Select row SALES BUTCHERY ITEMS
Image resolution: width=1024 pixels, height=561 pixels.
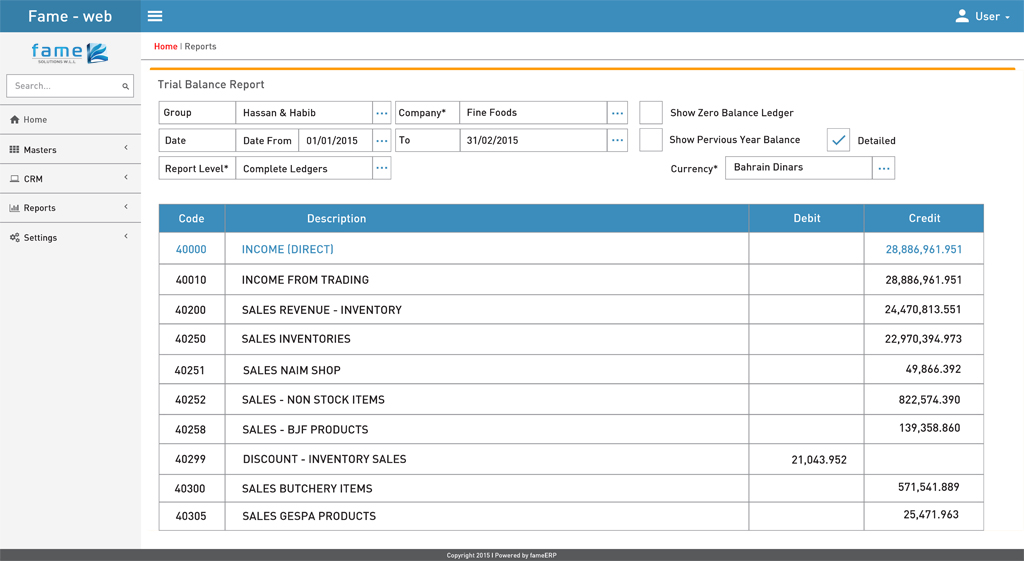pos(571,488)
